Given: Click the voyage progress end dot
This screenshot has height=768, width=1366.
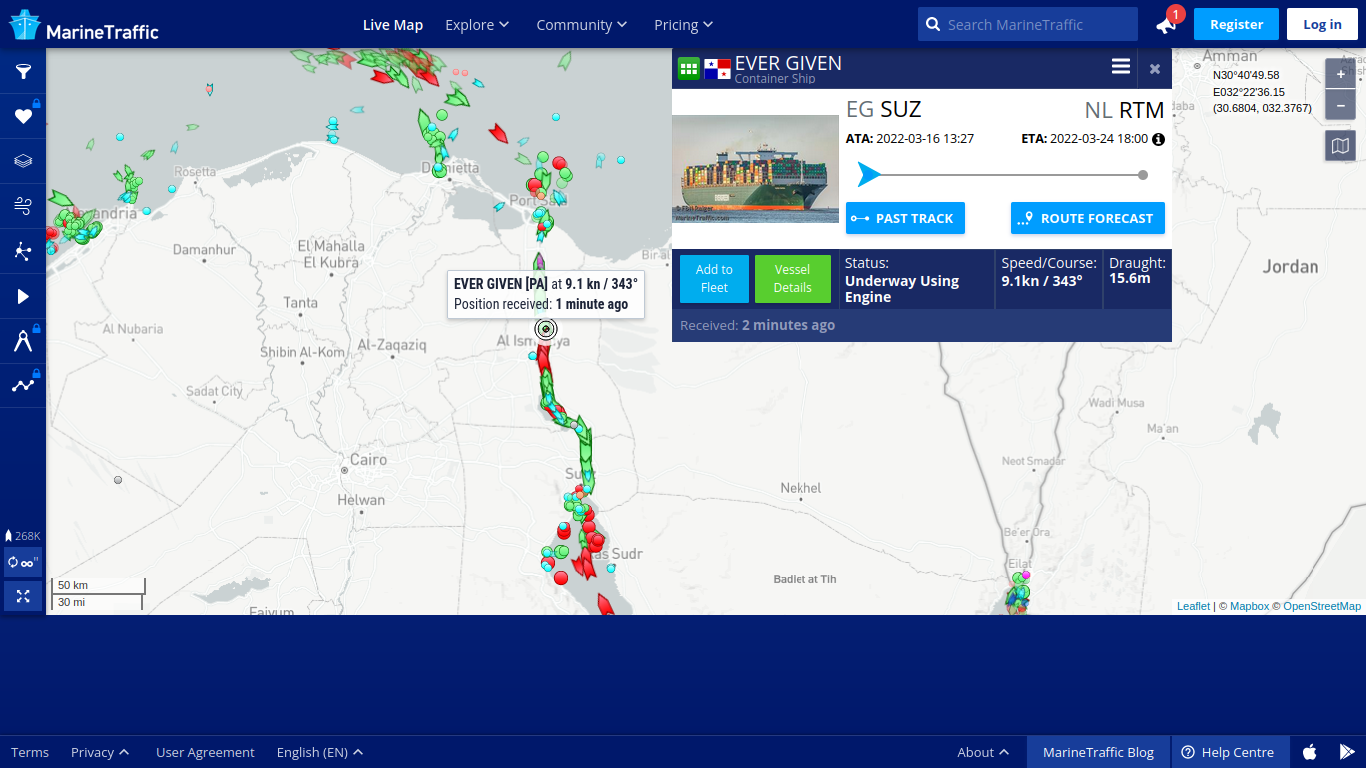Looking at the screenshot, I should (x=1143, y=175).
